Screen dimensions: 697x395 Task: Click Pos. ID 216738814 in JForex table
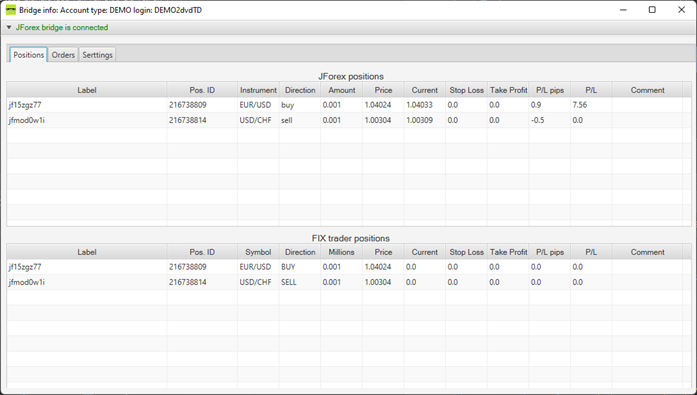click(188, 120)
